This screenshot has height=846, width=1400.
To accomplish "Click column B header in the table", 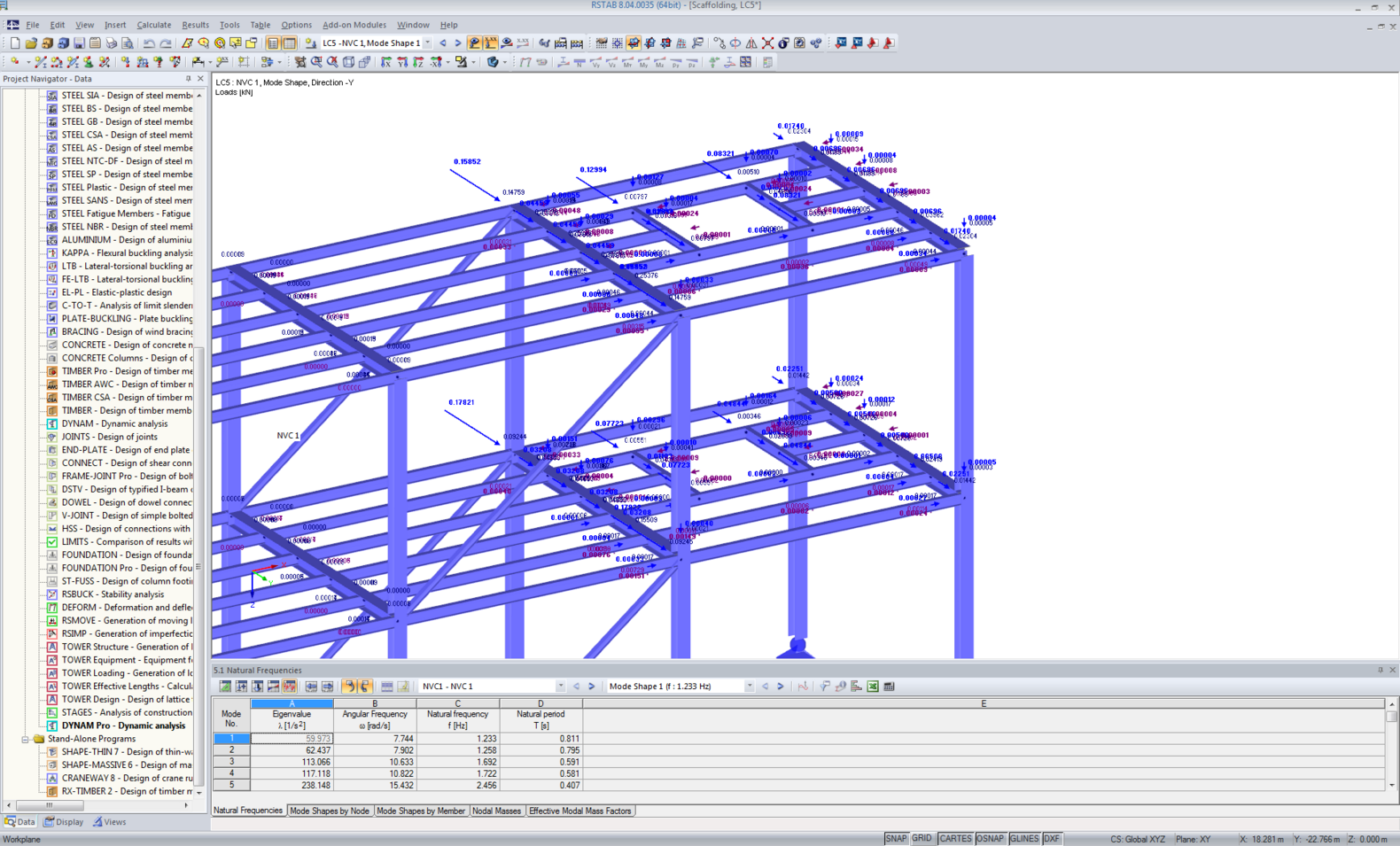I will (x=375, y=703).
